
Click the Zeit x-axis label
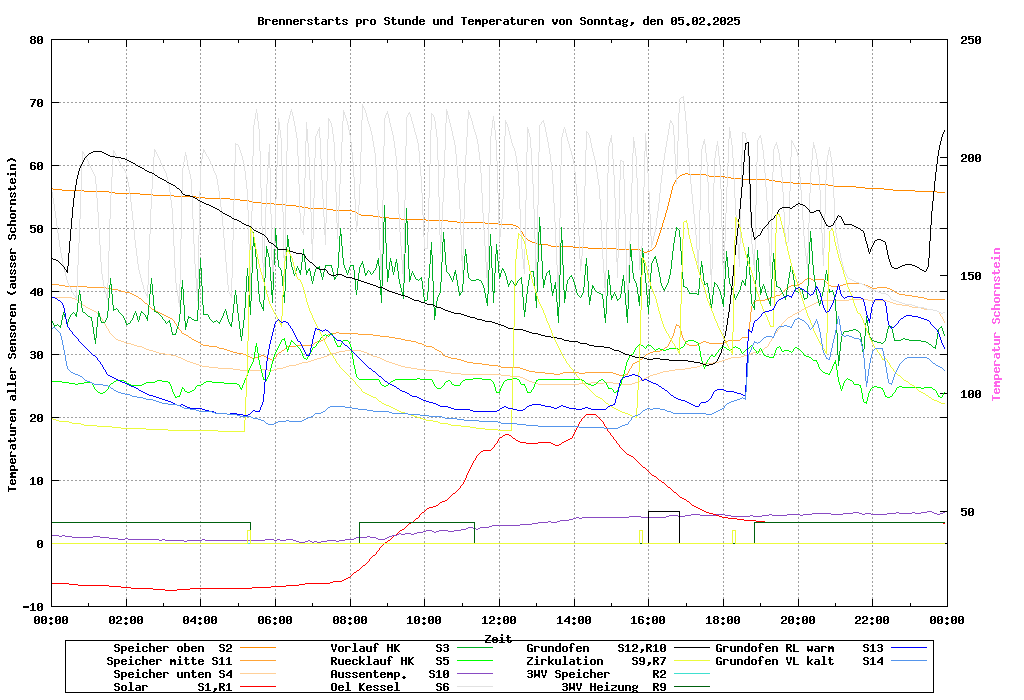498,637
